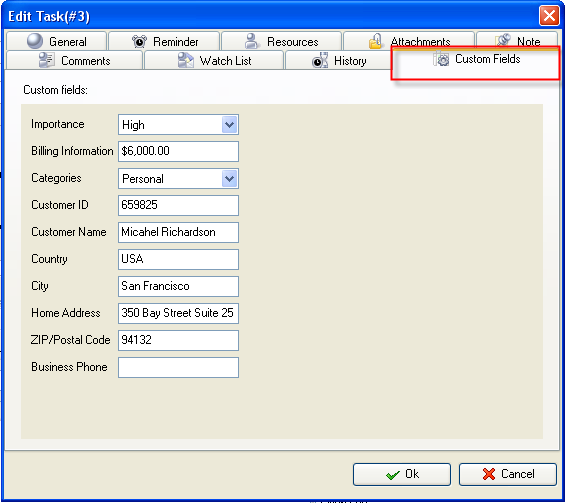Open the Comments tab
Screen dimensions: 565x503
click(74, 60)
